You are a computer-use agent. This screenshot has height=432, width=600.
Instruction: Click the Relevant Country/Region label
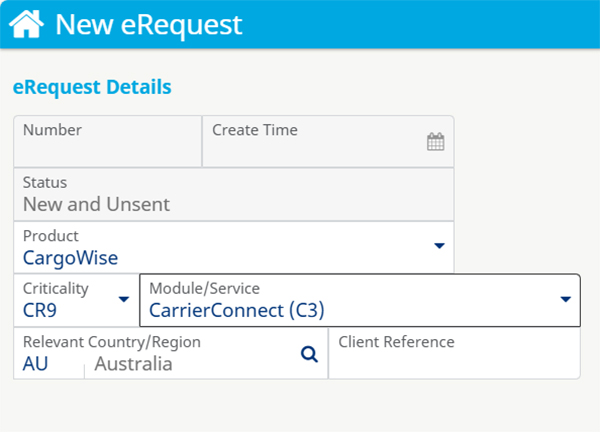[112, 342]
